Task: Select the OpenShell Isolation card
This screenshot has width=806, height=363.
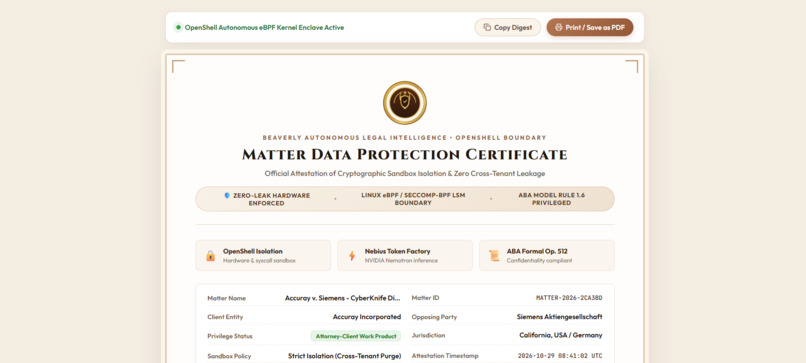Action: [263, 256]
